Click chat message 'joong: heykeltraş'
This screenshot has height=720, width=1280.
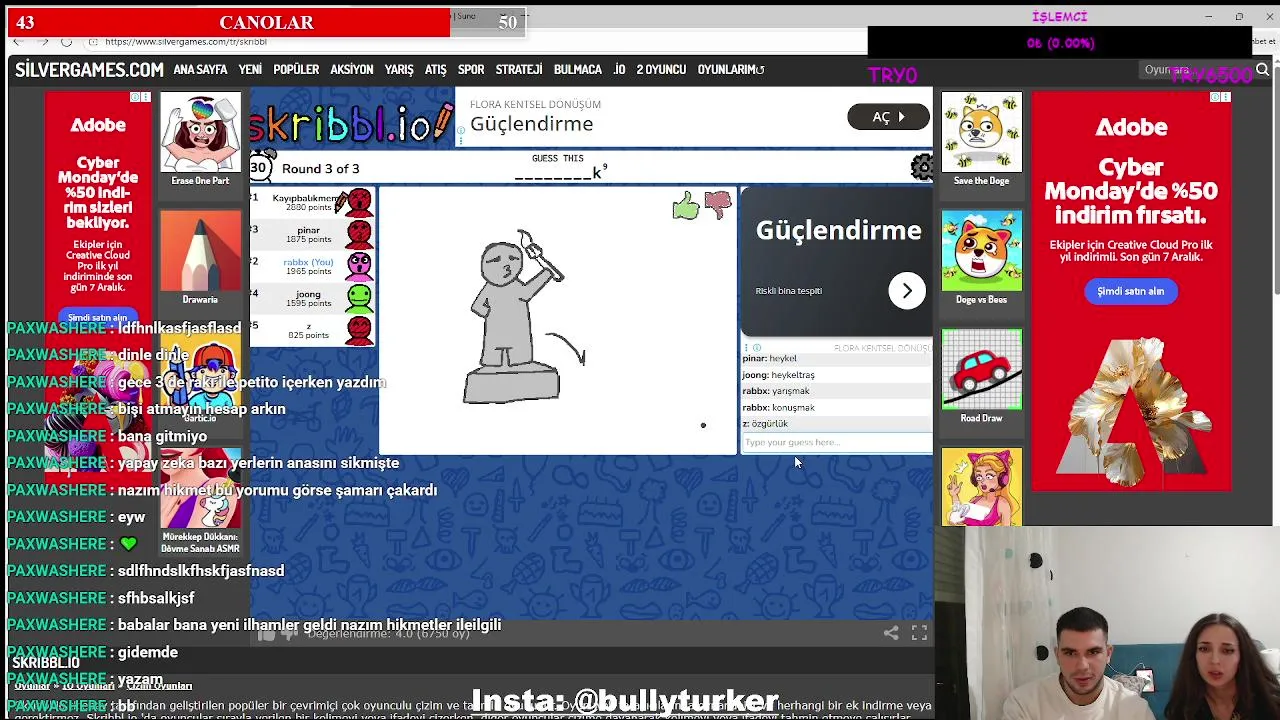click(x=778, y=375)
